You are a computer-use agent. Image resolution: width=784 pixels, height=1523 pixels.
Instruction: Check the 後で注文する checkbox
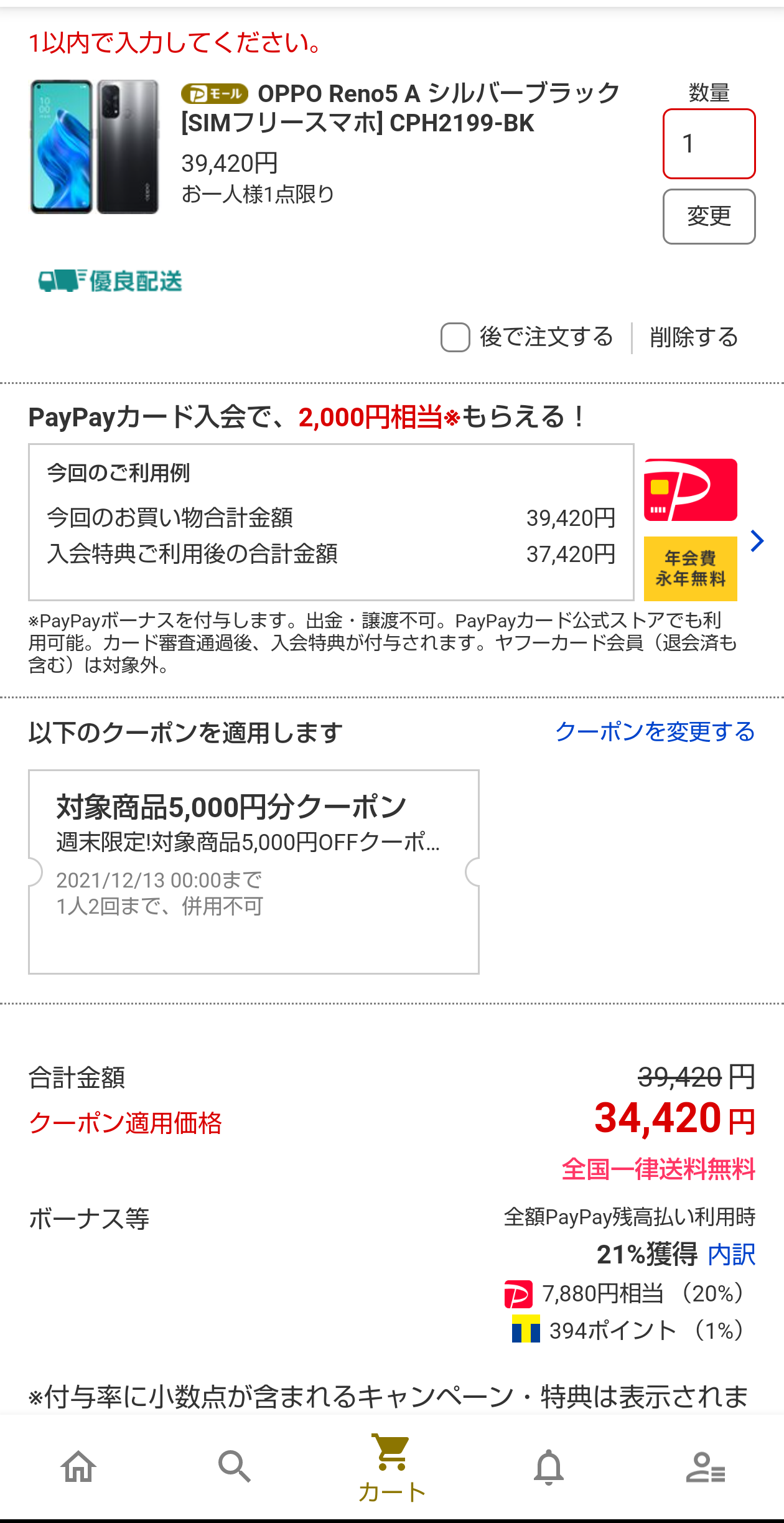point(455,337)
